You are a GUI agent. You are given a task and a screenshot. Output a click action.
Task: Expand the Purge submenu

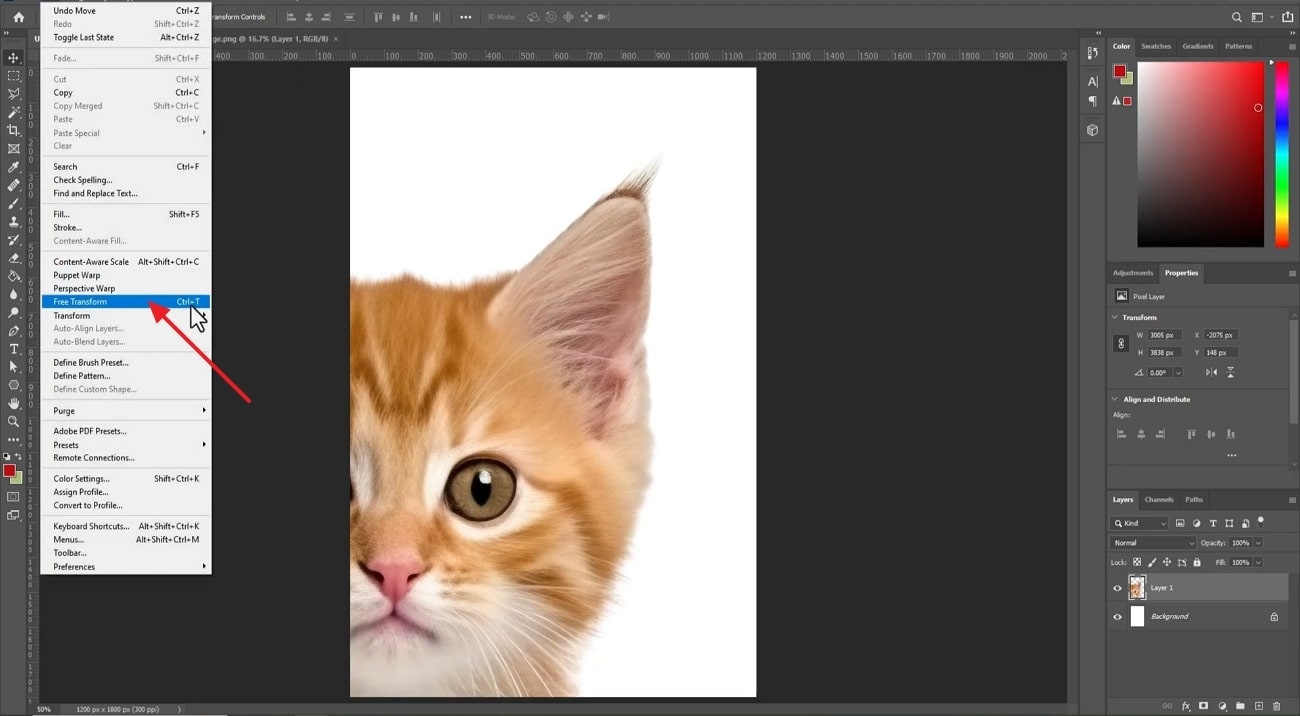126,411
